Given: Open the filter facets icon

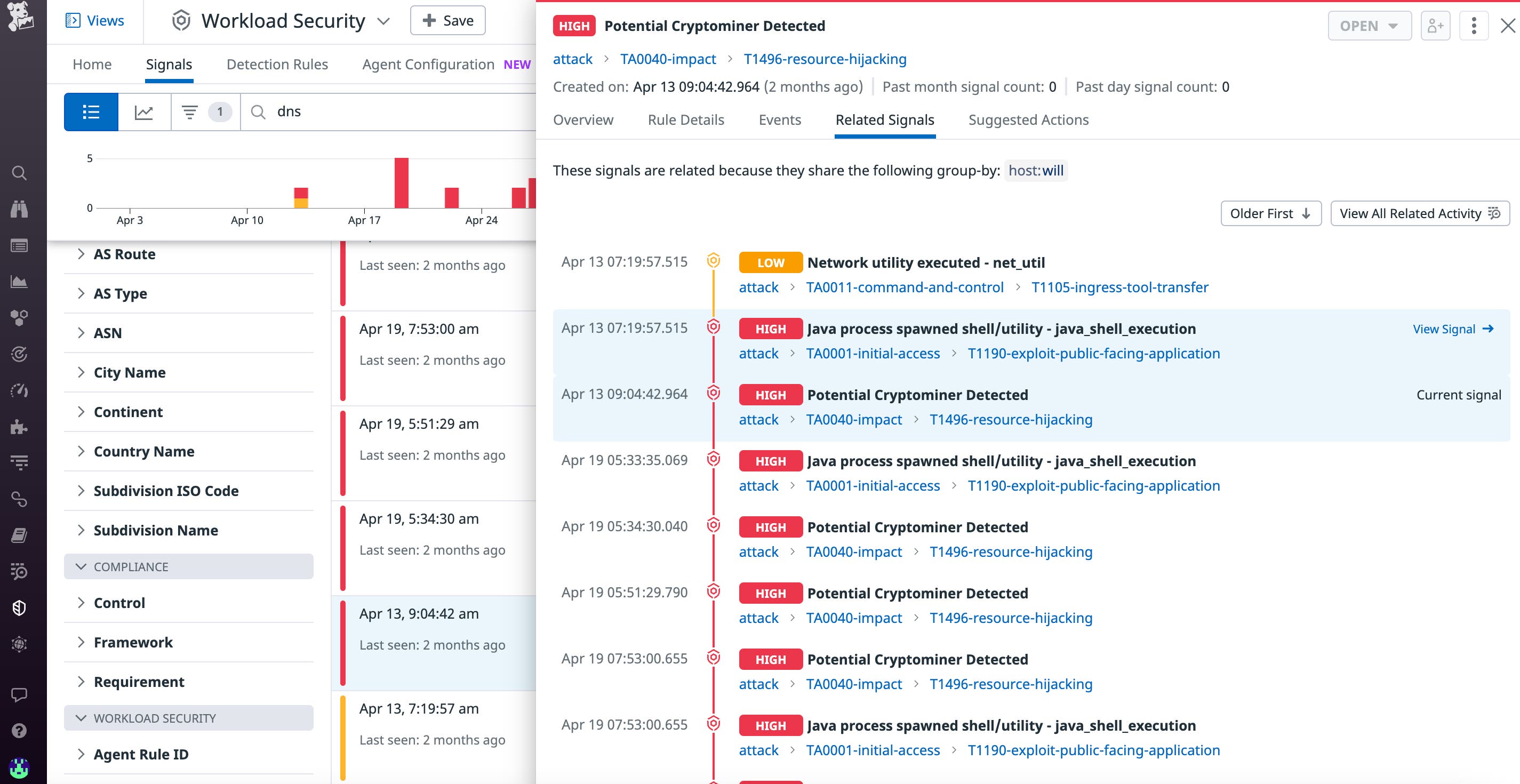Looking at the screenshot, I should tap(189, 111).
